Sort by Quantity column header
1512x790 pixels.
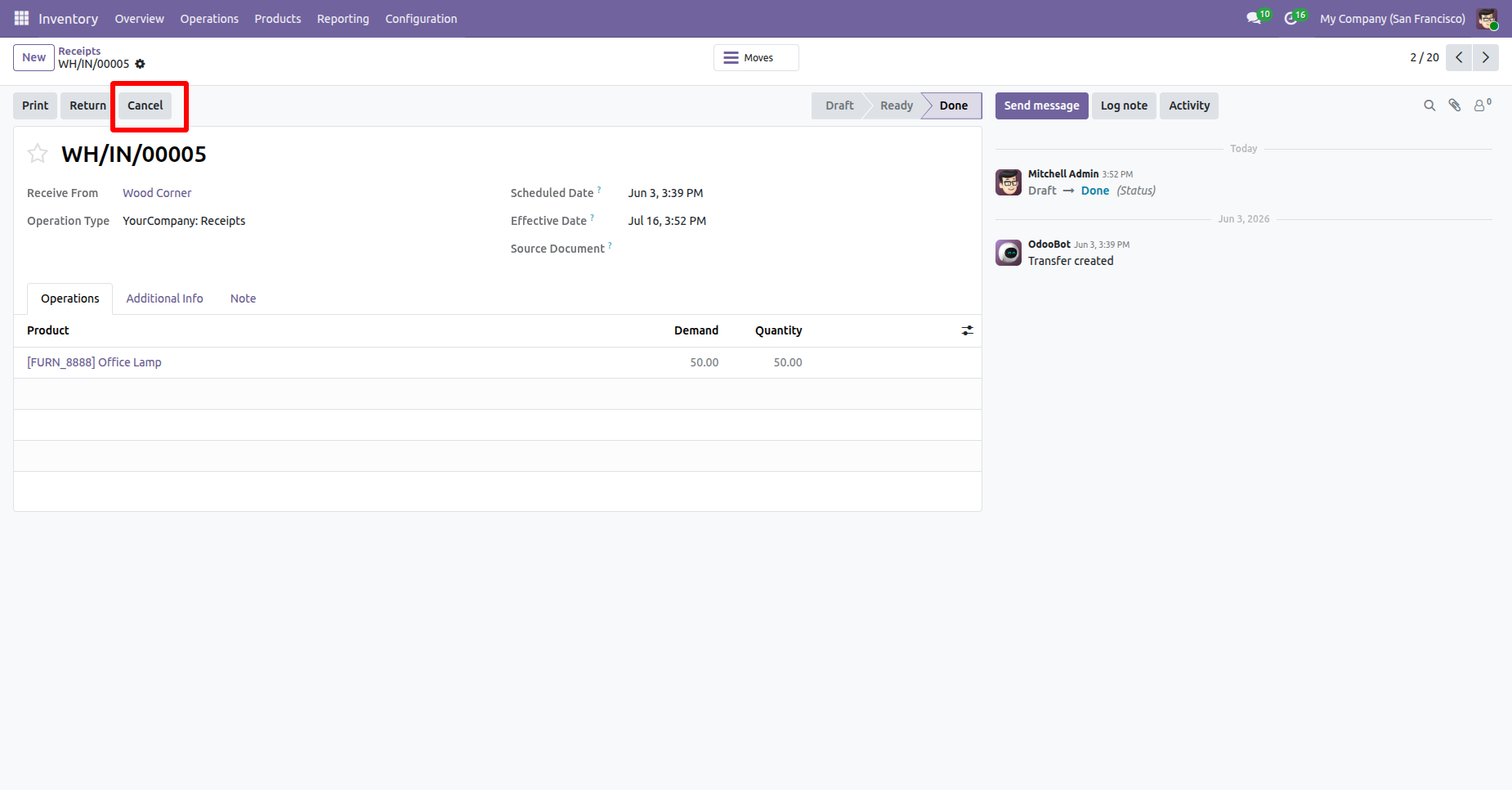[779, 330]
